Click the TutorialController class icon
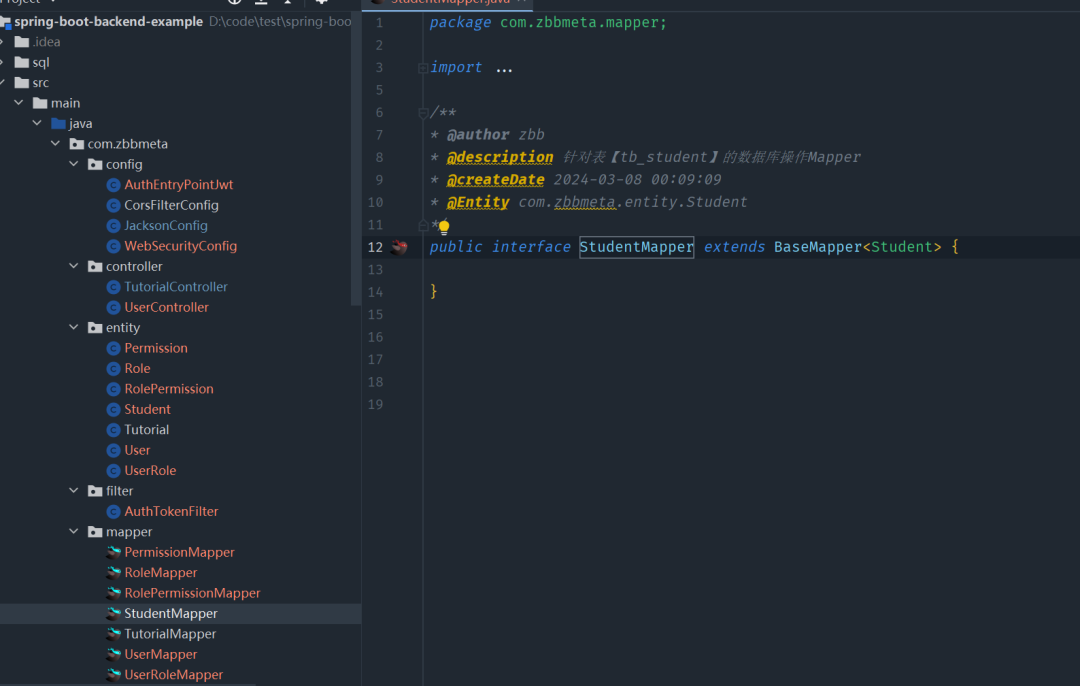This screenshot has height=686, width=1080. pos(114,287)
